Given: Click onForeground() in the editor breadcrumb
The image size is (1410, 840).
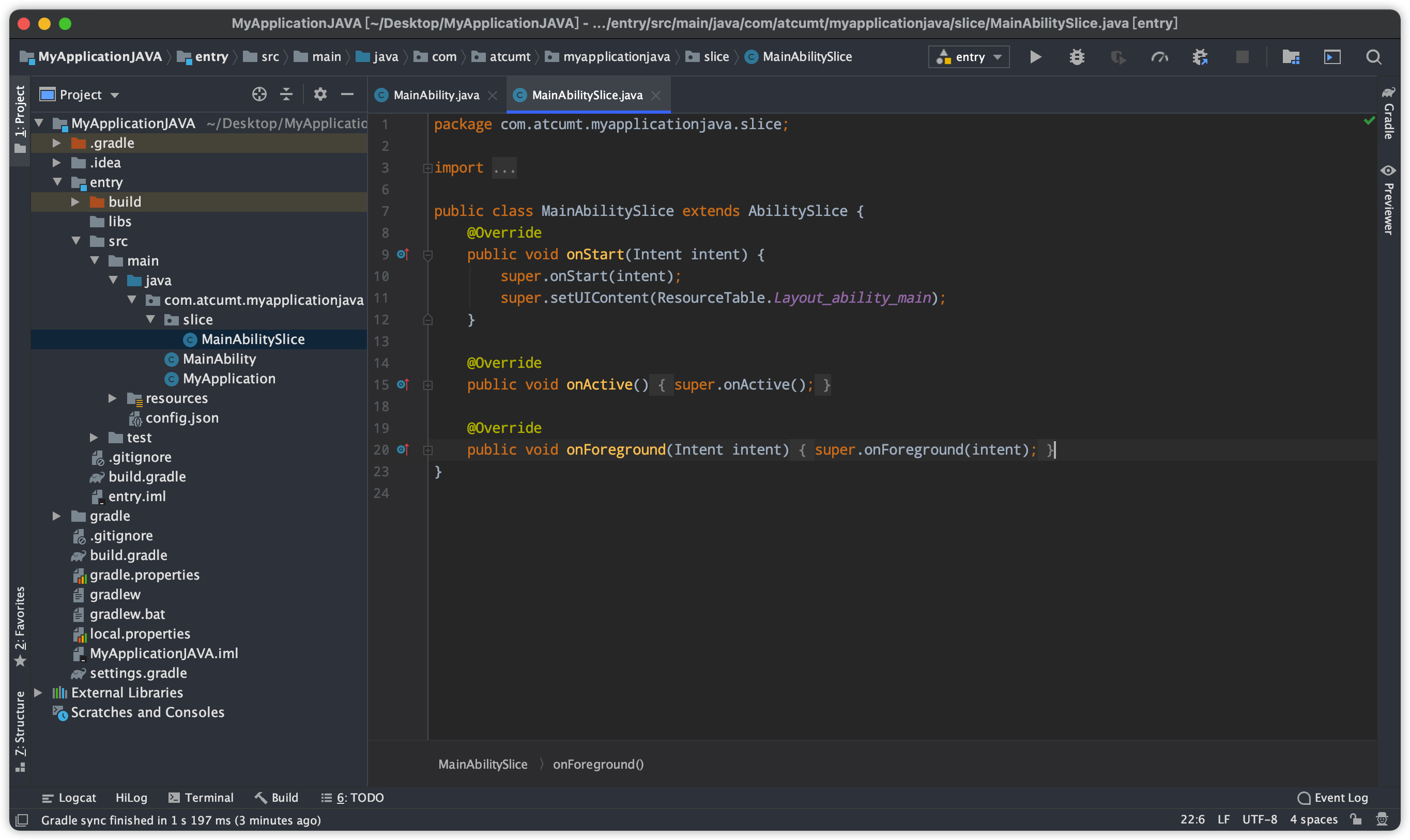Looking at the screenshot, I should (x=598, y=764).
